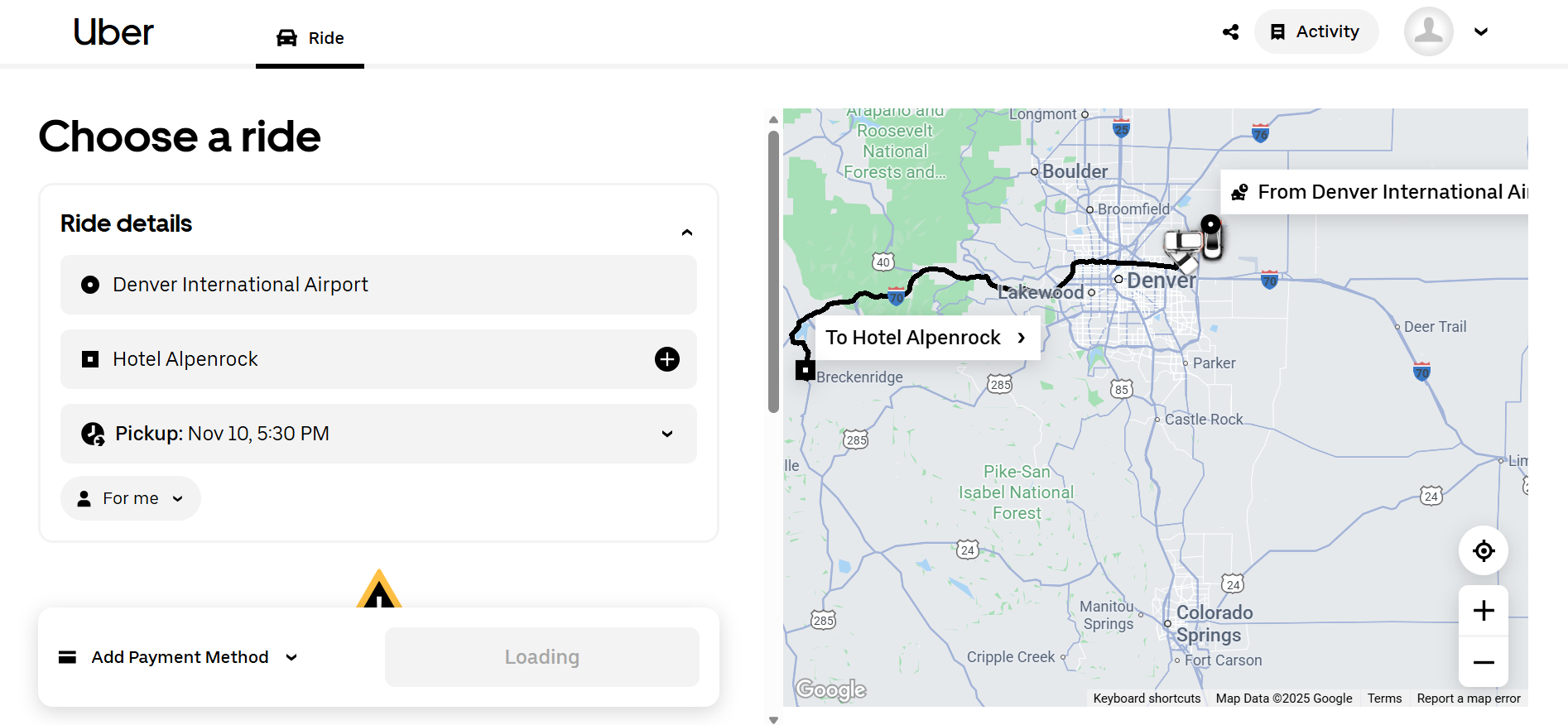Open the account menu chevron

[x=1481, y=32]
